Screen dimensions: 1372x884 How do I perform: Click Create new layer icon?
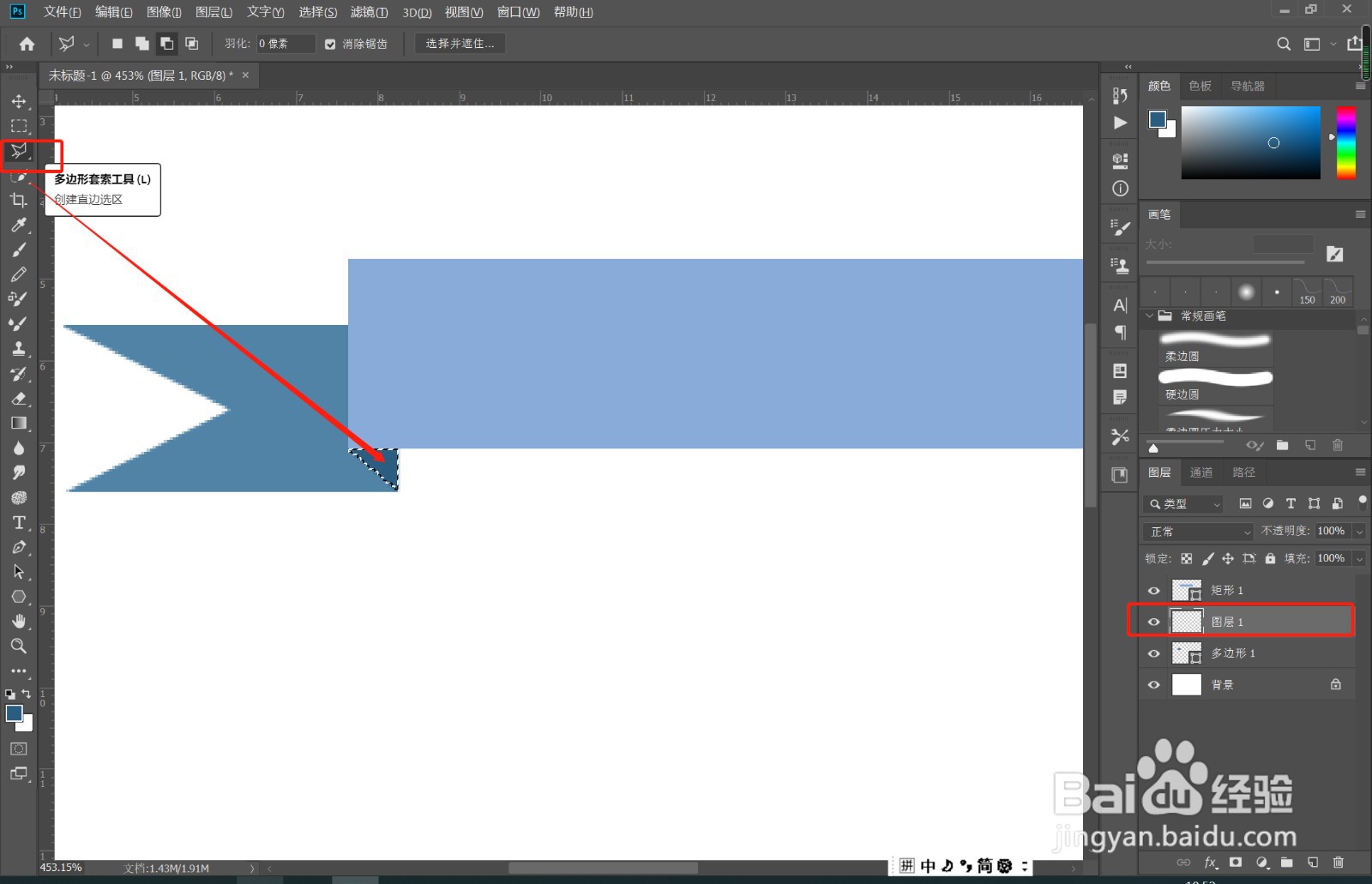(1313, 862)
